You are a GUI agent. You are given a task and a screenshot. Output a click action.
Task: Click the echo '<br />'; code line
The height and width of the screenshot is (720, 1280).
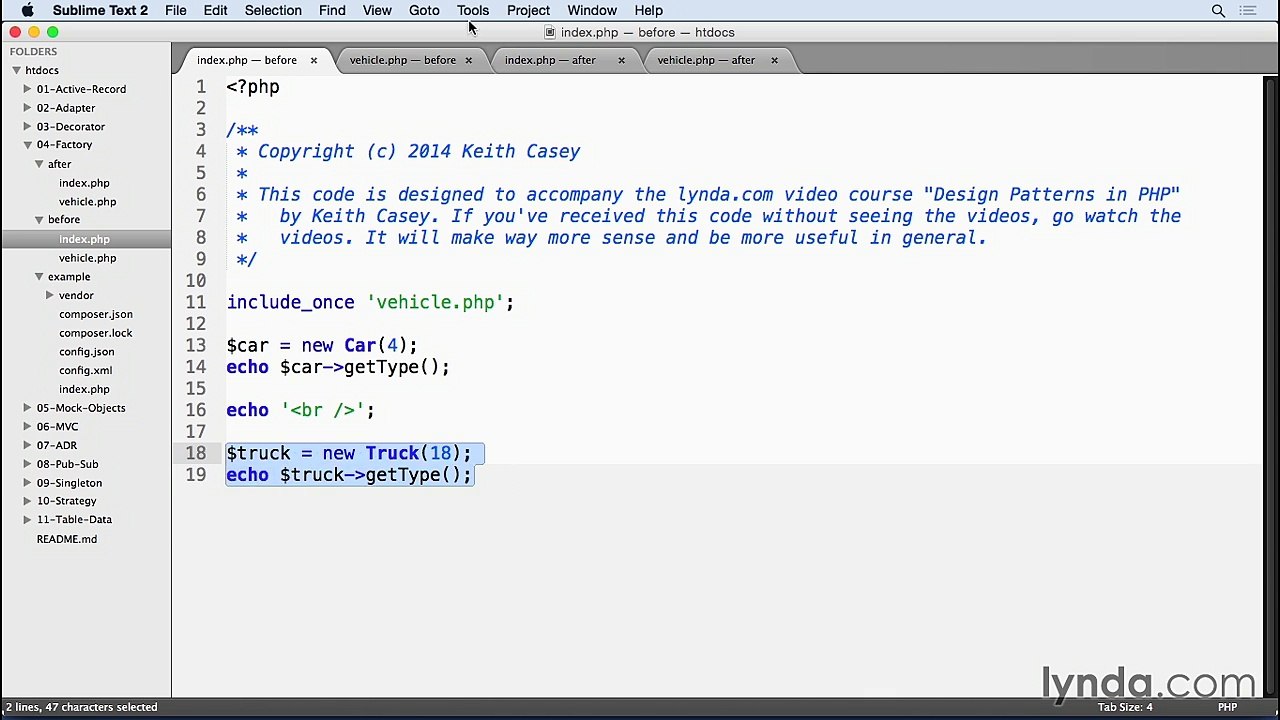[300, 410]
